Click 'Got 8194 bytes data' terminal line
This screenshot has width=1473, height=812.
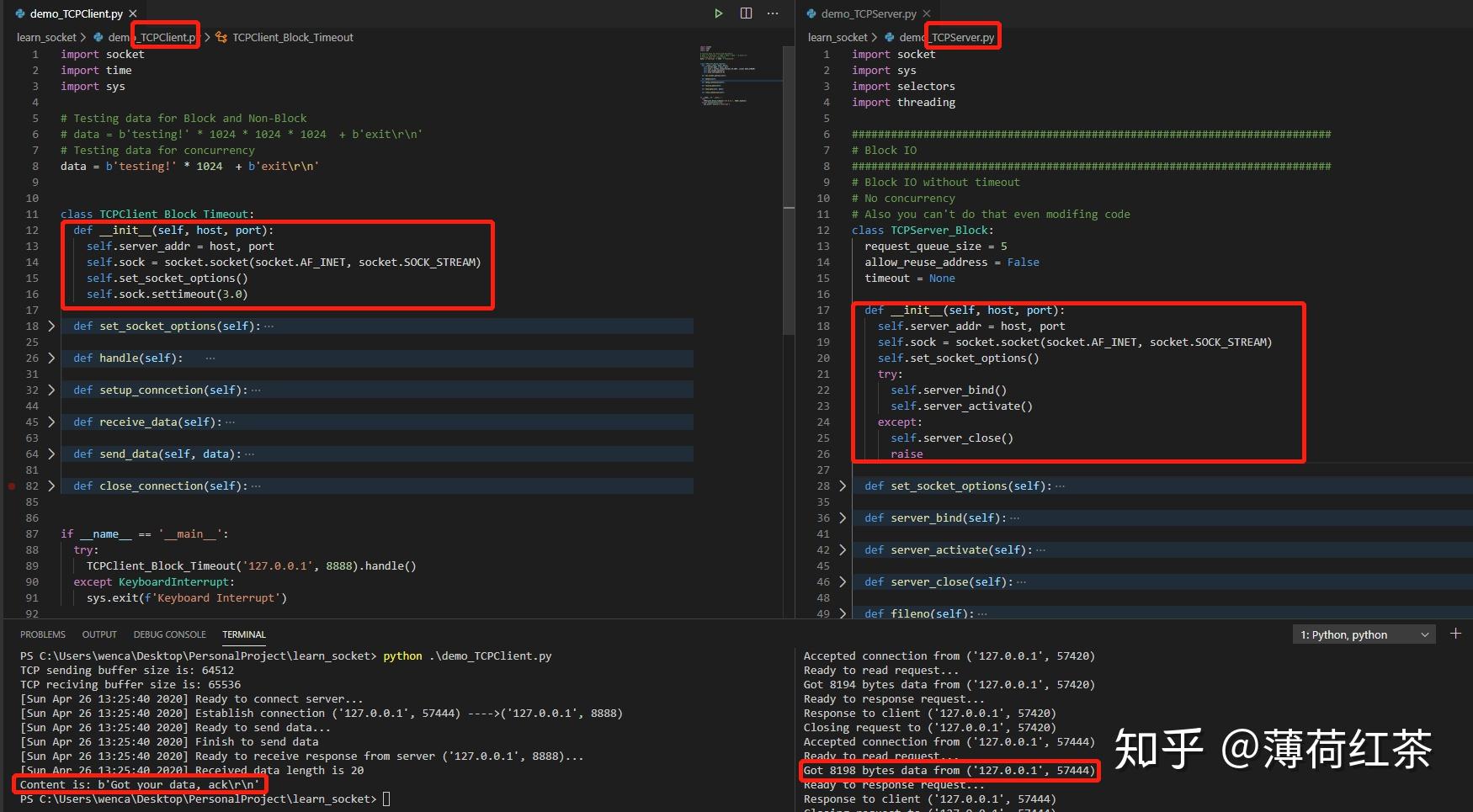click(949, 685)
